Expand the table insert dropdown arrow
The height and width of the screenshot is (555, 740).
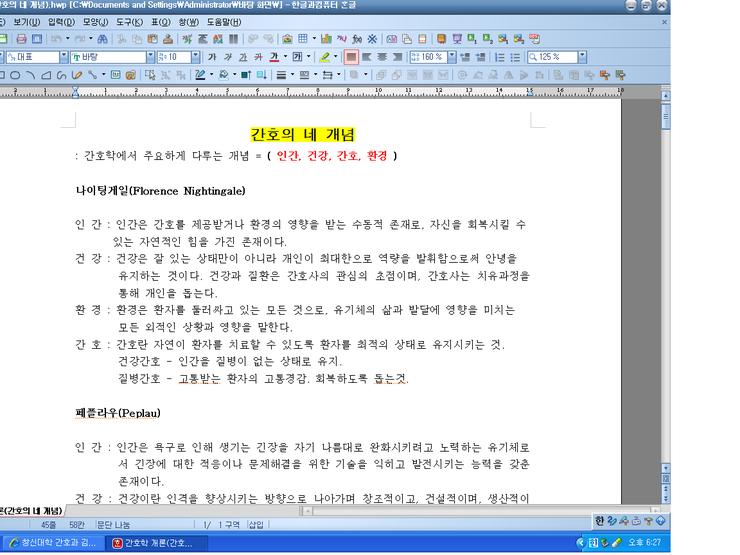point(314,39)
